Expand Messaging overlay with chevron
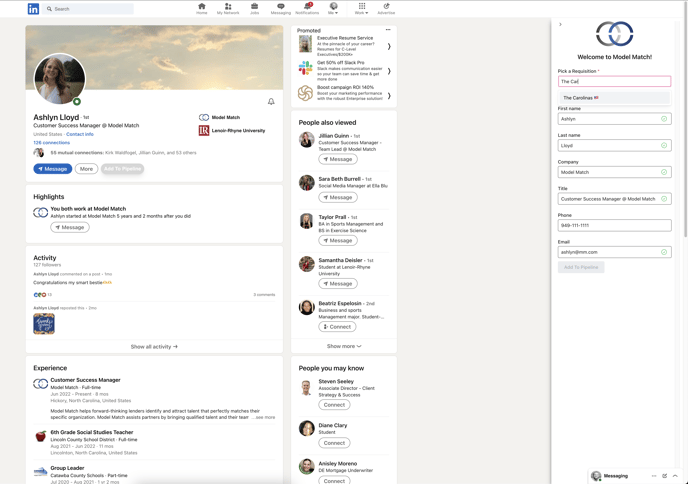This screenshot has width=688, height=484. 675,476
